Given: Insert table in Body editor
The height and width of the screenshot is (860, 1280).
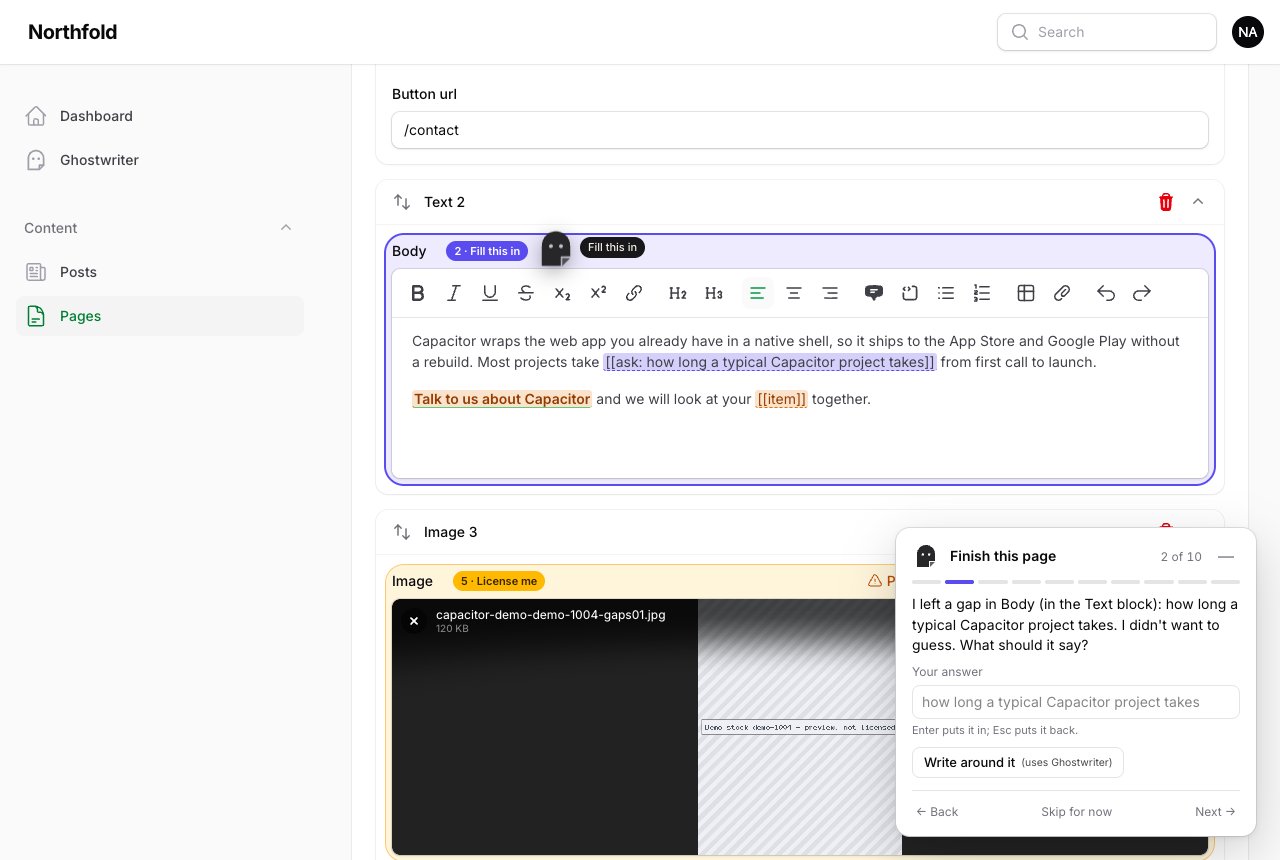Looking at the screenshot, I should tap(1026, 293).
